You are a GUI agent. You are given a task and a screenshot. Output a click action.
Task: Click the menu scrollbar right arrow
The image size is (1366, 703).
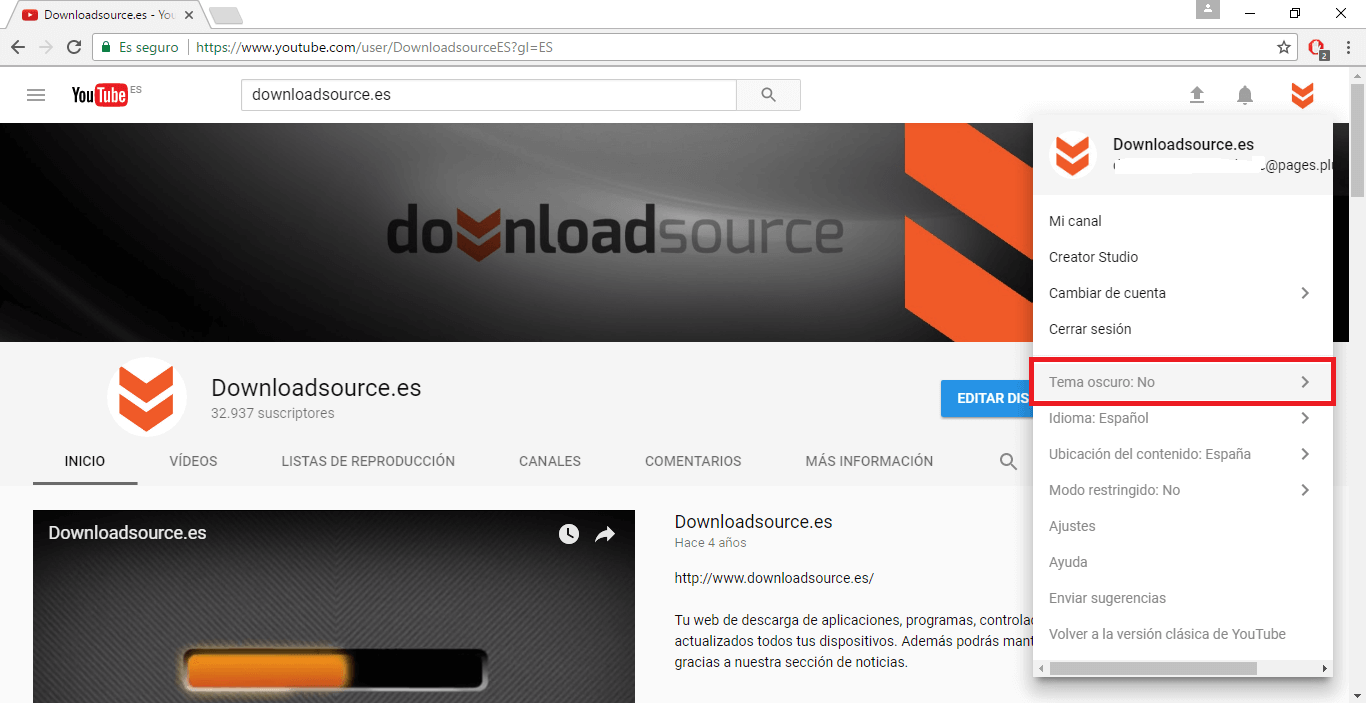click(x=1325, y=668)
